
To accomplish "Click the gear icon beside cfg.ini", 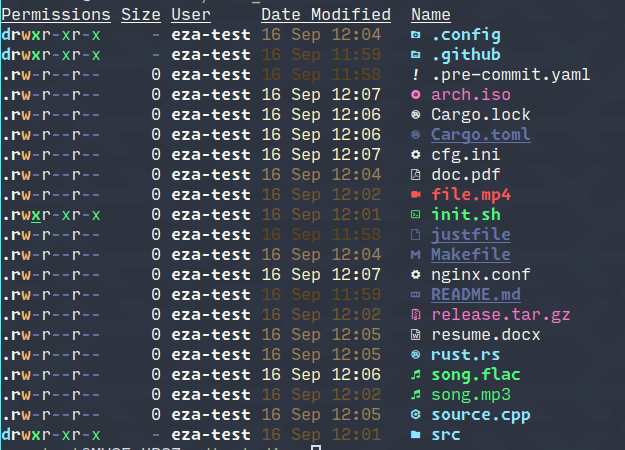I will click(x=416, y=155).
